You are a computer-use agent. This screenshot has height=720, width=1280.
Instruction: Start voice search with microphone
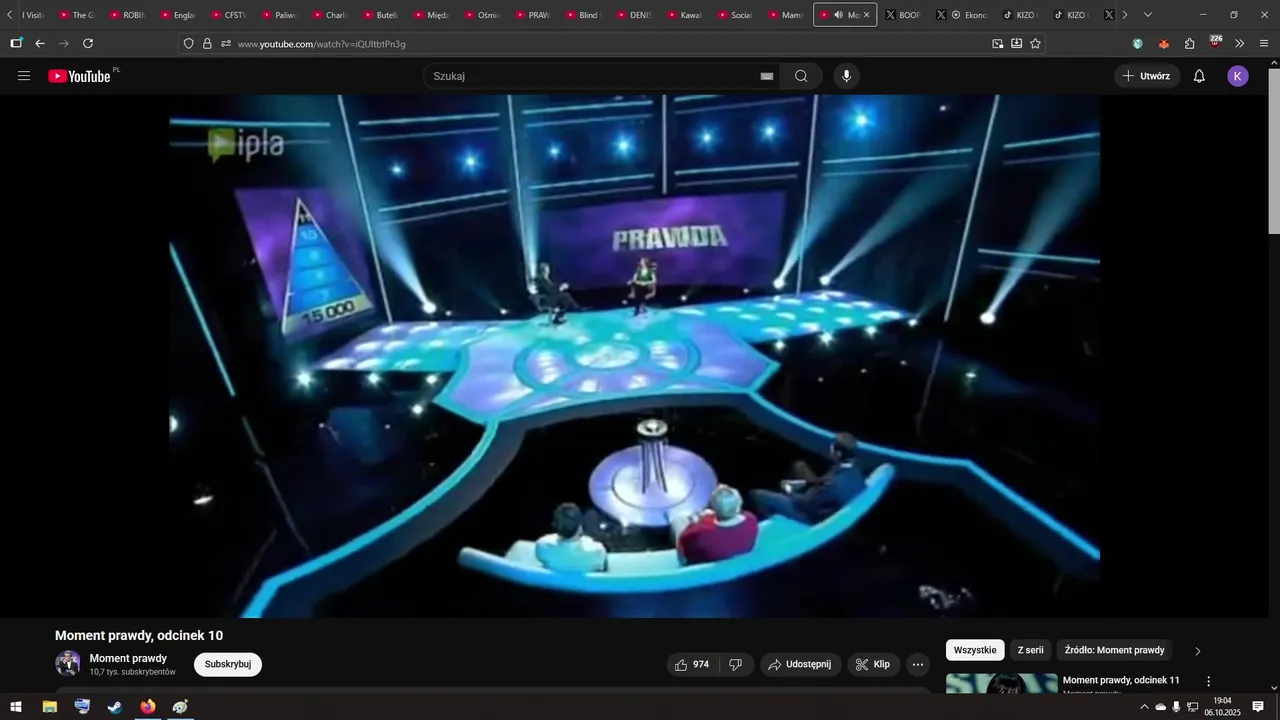click(847, 76)
